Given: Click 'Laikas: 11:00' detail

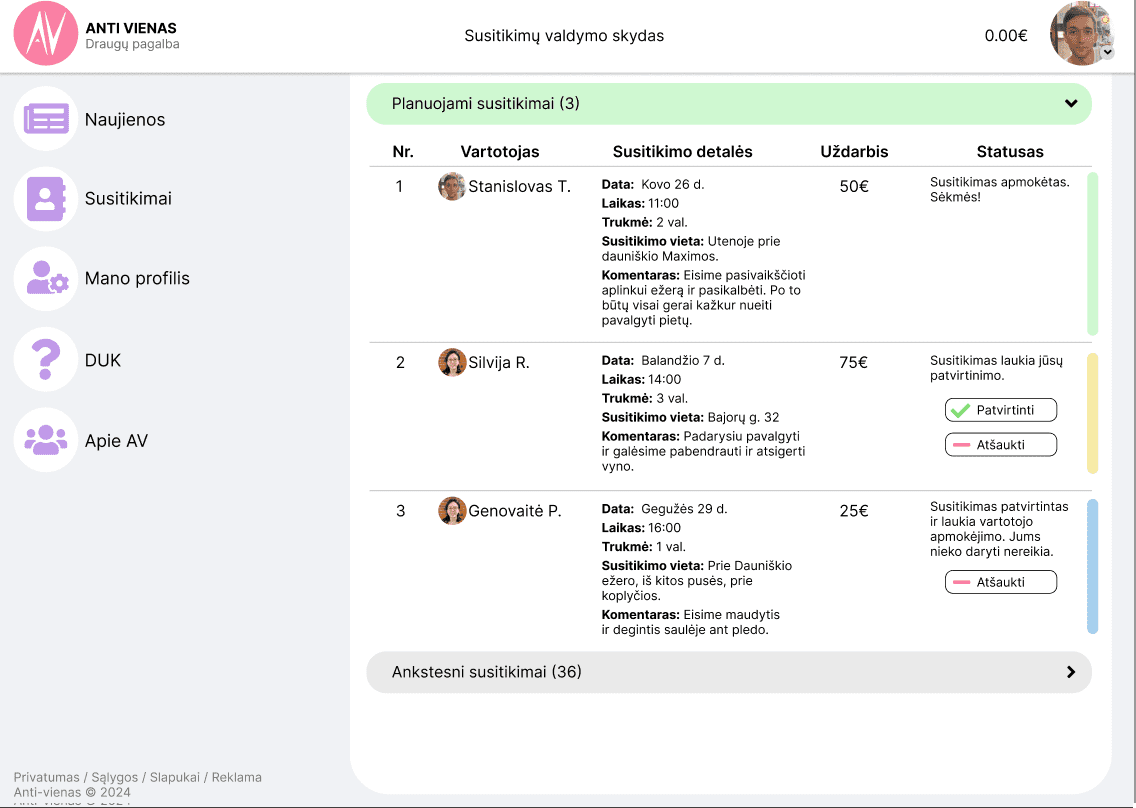Looking at the screenshot, I should pyautogui.click(x=640, y=203).
